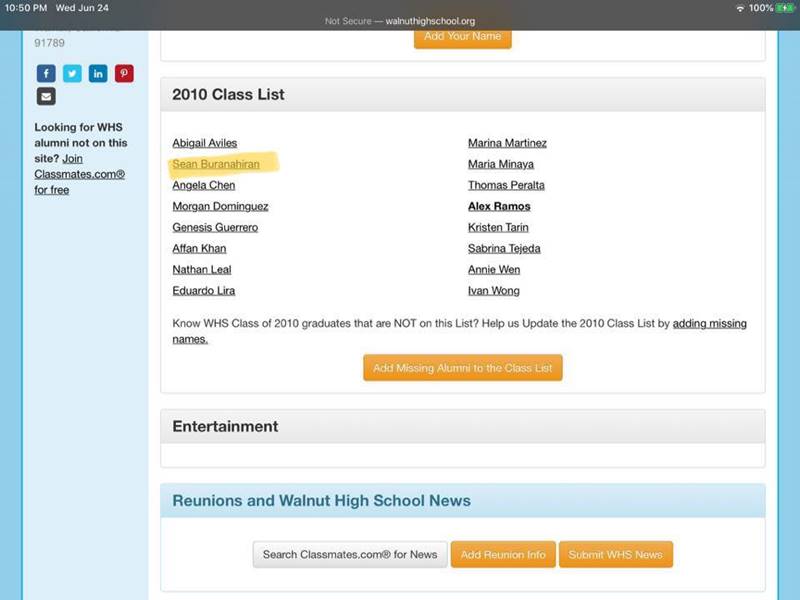Image resolution: width=800 pixels, height=600 pixels.
Task: Tap the Wi-Fi icon in status bar
Action: pyautogui.click(x=740, y=8)
